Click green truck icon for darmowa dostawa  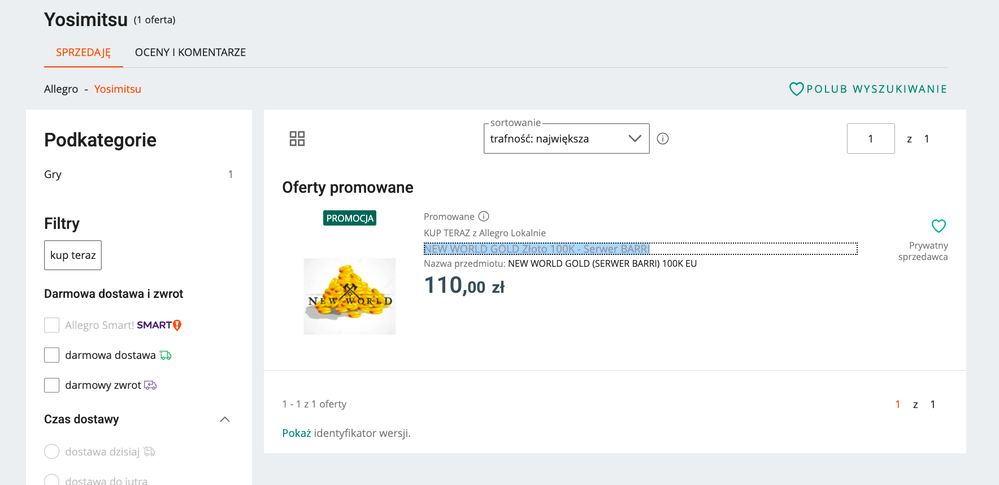[166, 355]
